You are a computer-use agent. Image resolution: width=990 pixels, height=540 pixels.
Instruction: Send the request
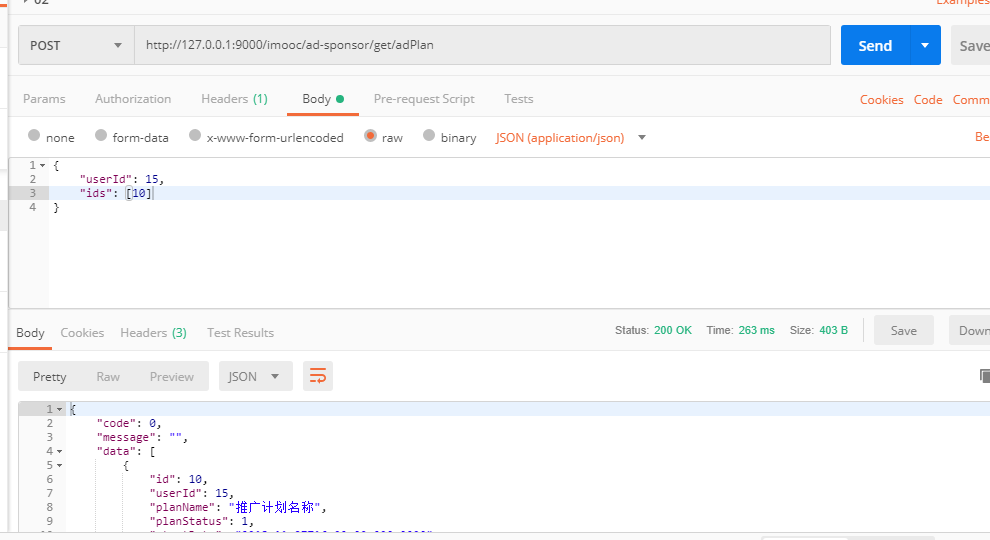[875, 45]
